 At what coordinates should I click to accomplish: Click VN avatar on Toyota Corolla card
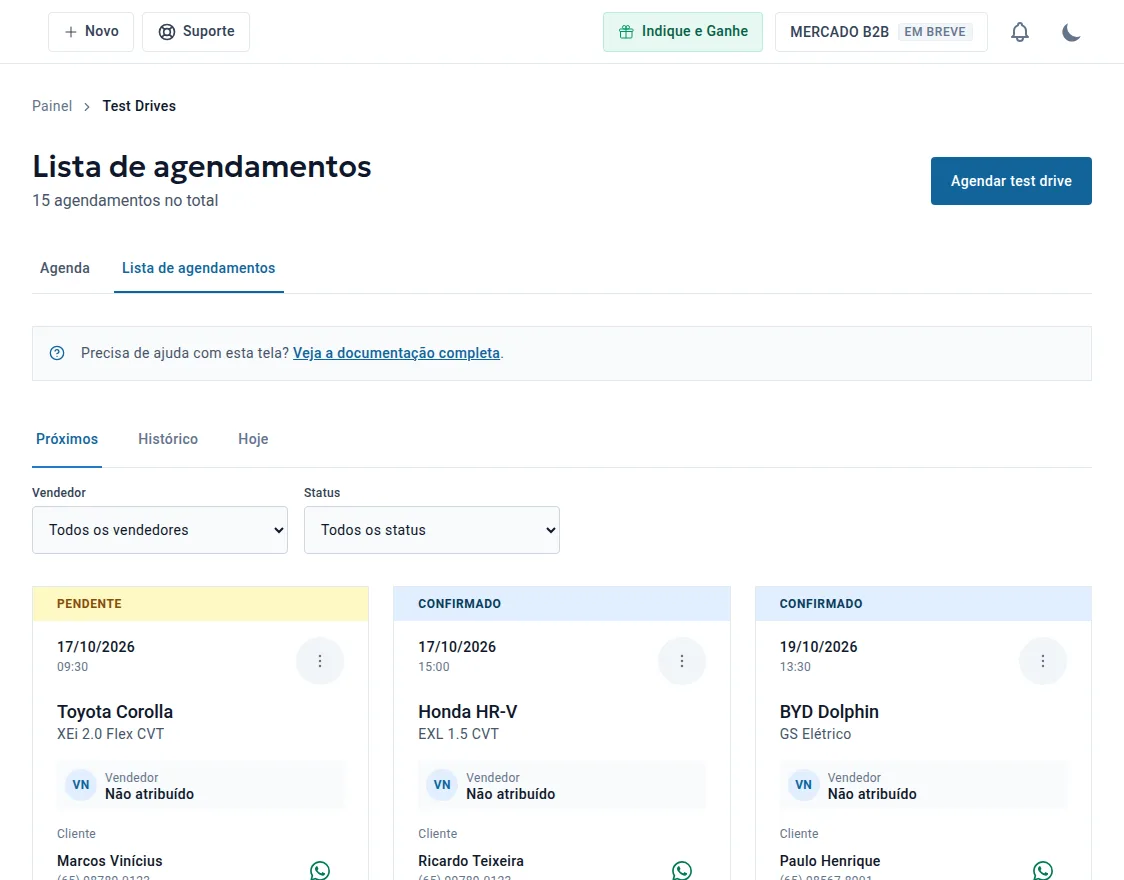point(81,785)
